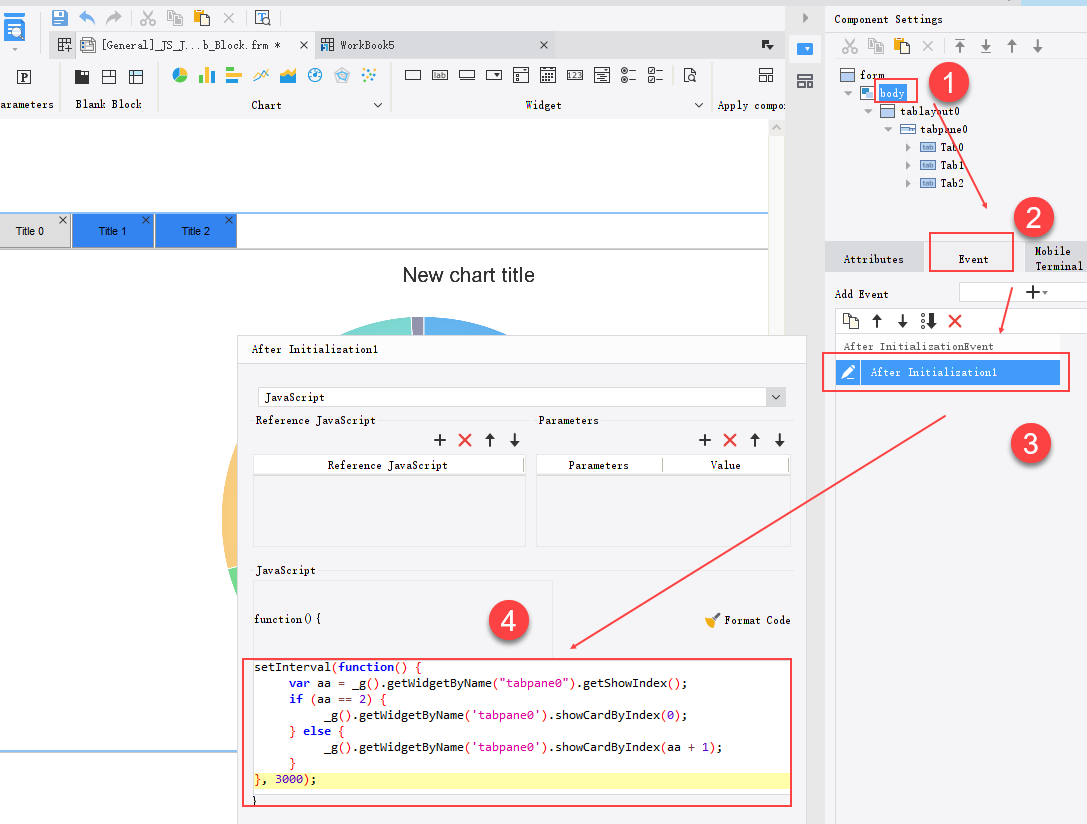Click the Cut scissors icon in the main toolbar

tap(148, 18)
